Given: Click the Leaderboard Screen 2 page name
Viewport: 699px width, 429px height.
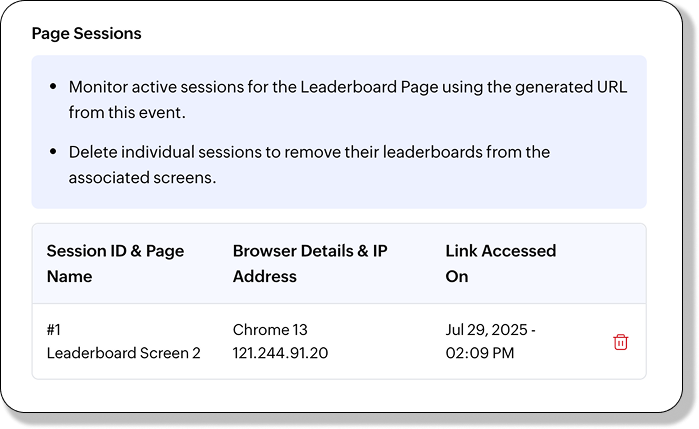Looking at the screenshot, I should (x=123, y=353).
